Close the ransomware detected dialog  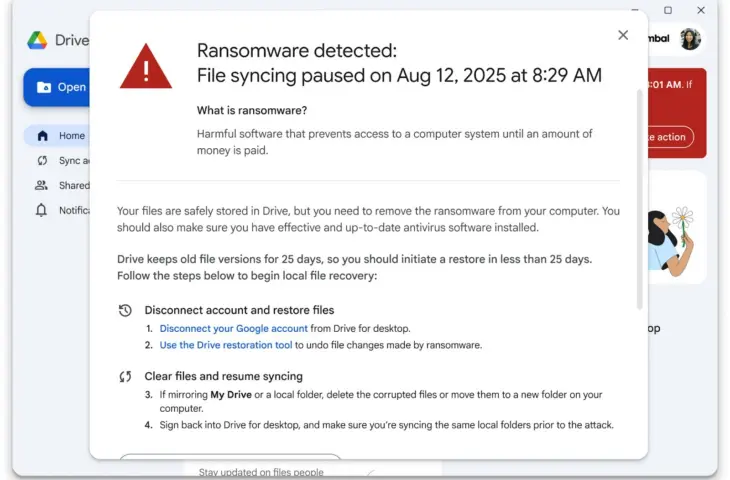(x=623, y=35)
